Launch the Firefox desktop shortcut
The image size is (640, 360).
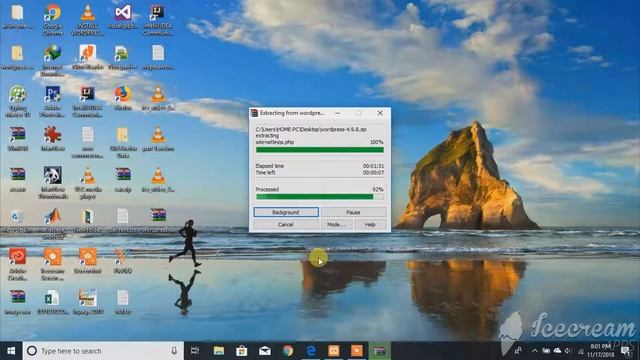(122, 98)
